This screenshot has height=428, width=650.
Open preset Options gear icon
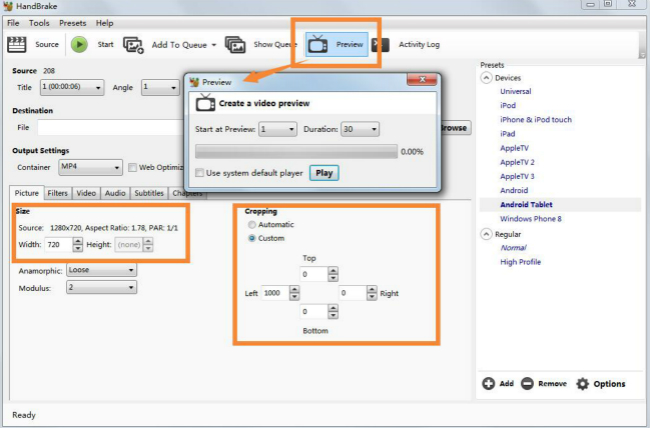[582, 384]
